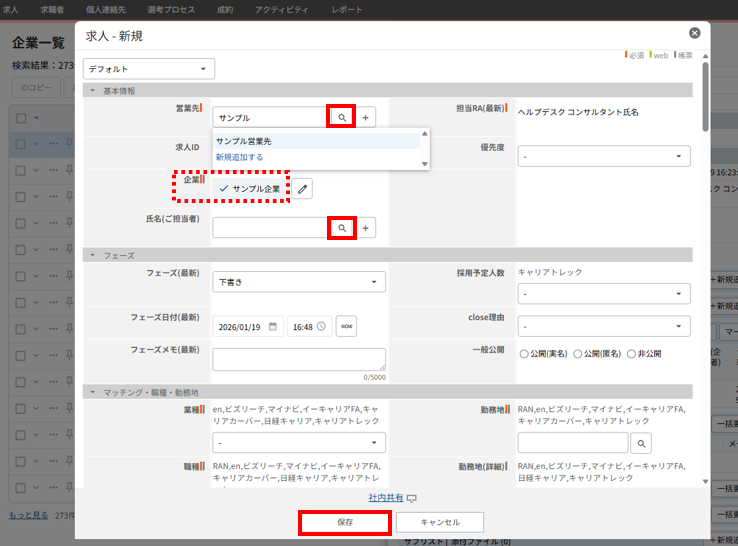
Task: Select the 公開(実名) radio button
Action: coord(524,354)
